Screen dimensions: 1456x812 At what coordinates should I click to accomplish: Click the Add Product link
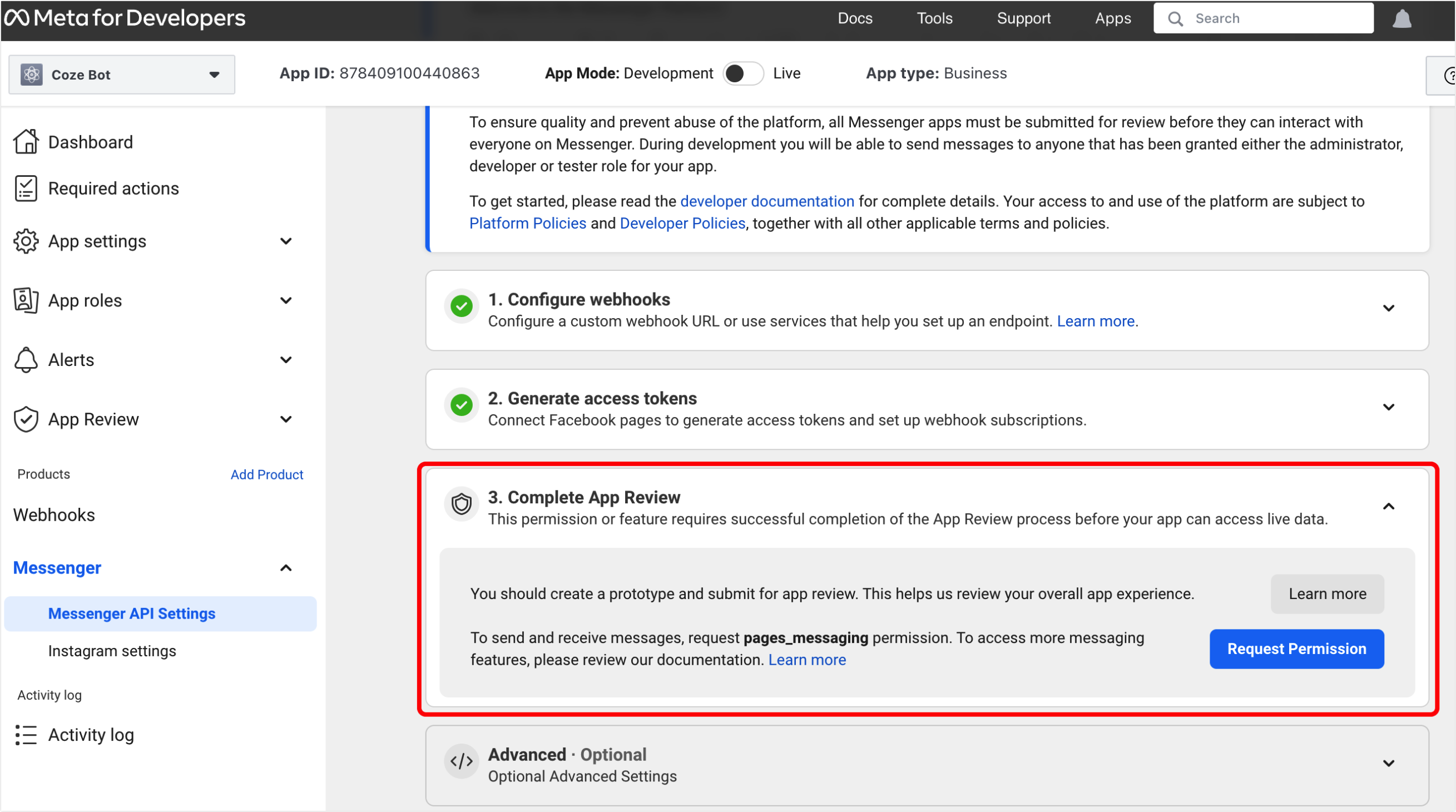tap(267, 474)
